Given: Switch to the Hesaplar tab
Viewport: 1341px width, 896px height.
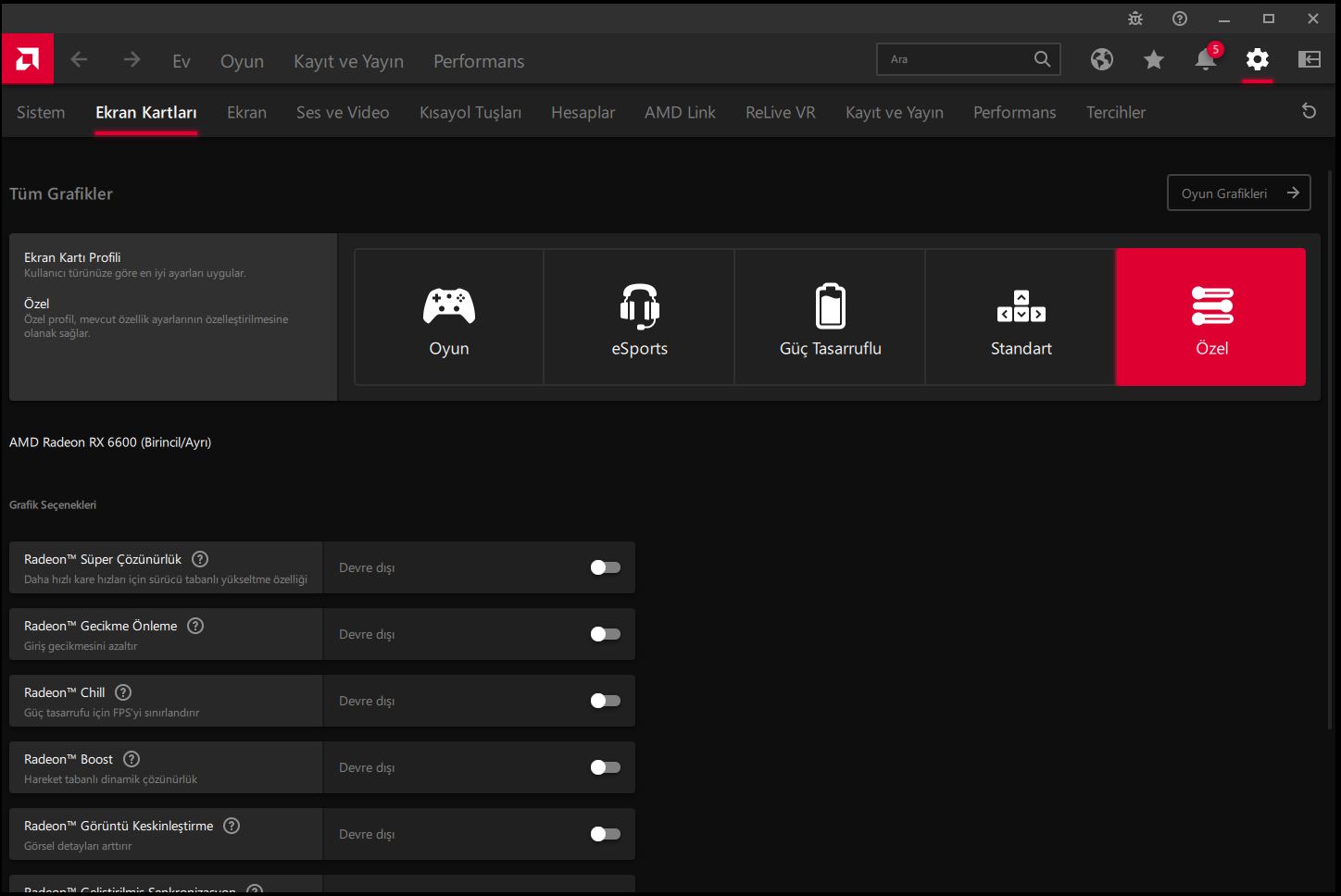Looking at the screenshot, I should pyautogui.click(x=583, y=112).
